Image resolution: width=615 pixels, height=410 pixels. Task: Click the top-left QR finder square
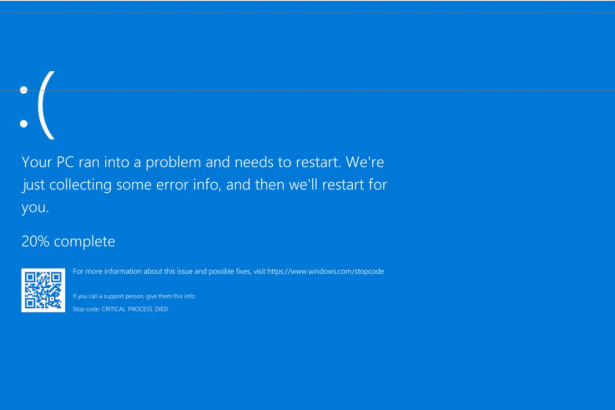point(30,277)
